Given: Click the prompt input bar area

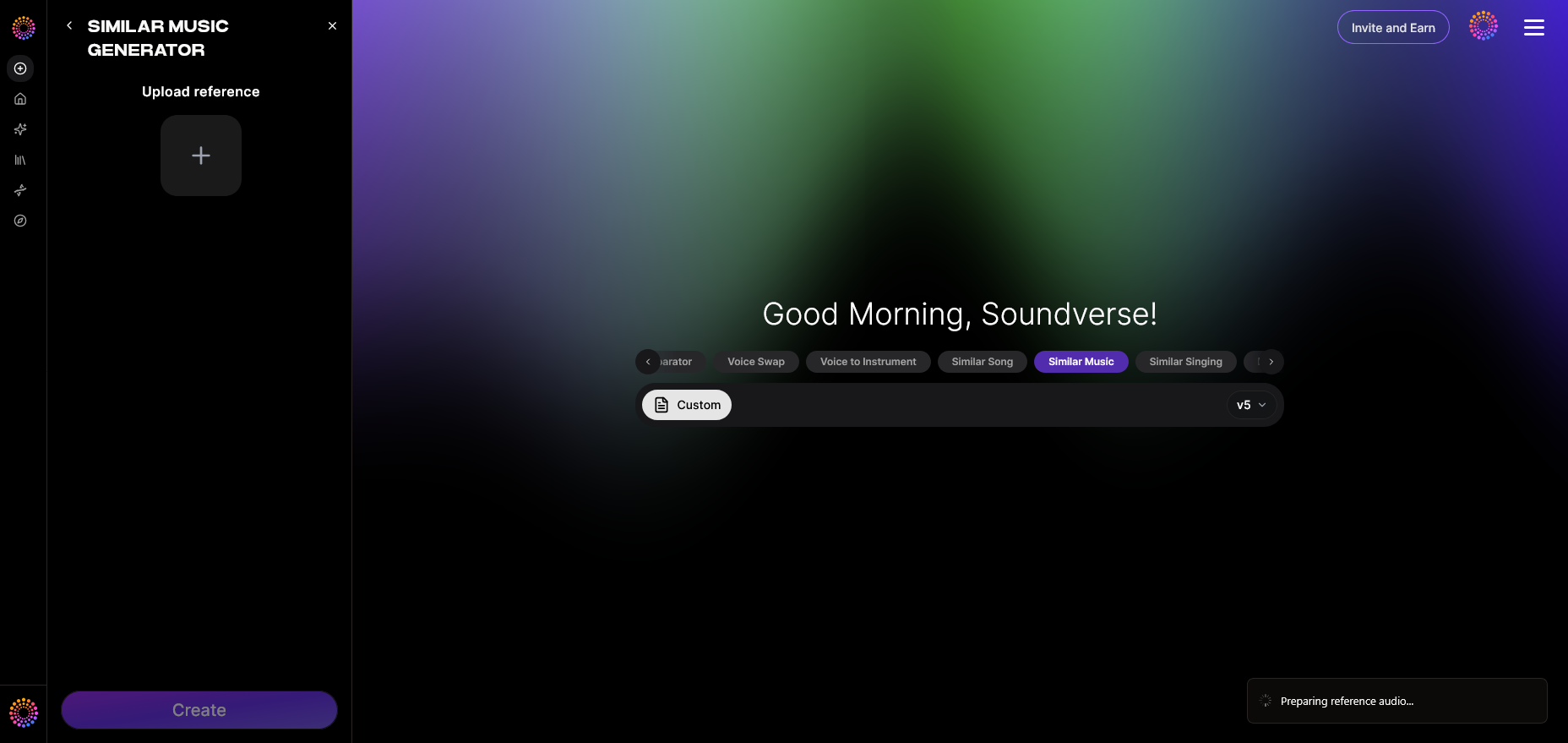Looking at the screenshot, I should coord(960,405).
